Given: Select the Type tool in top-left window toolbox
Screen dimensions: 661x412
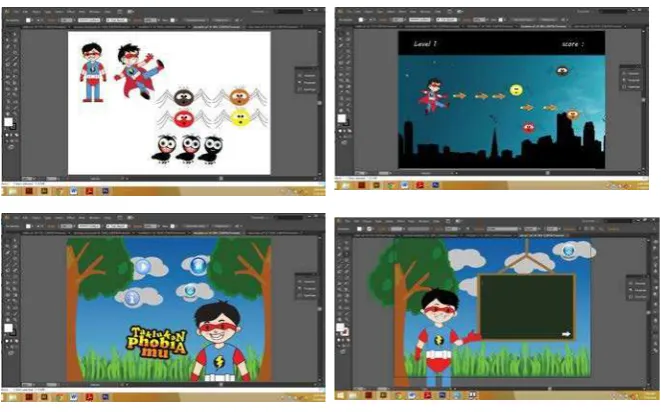Looking at the screenshot, I should pos(14,46).
